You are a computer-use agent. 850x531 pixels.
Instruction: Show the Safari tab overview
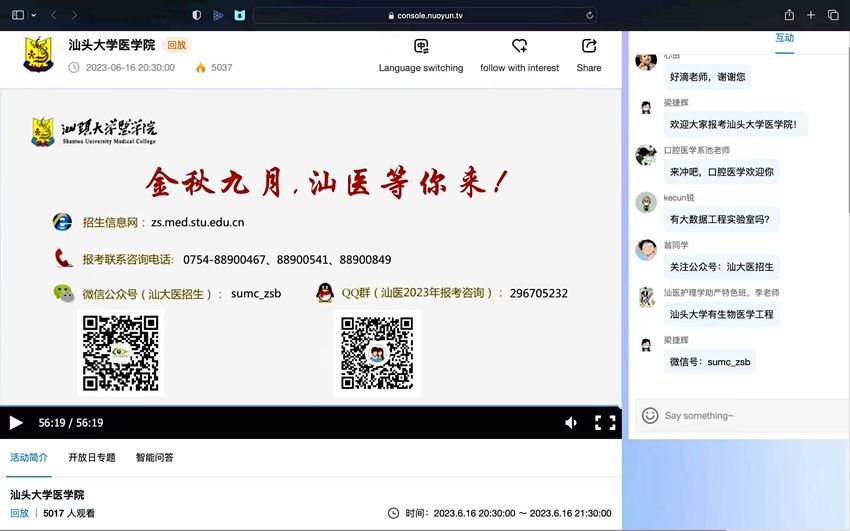click(x=833, y=15)
